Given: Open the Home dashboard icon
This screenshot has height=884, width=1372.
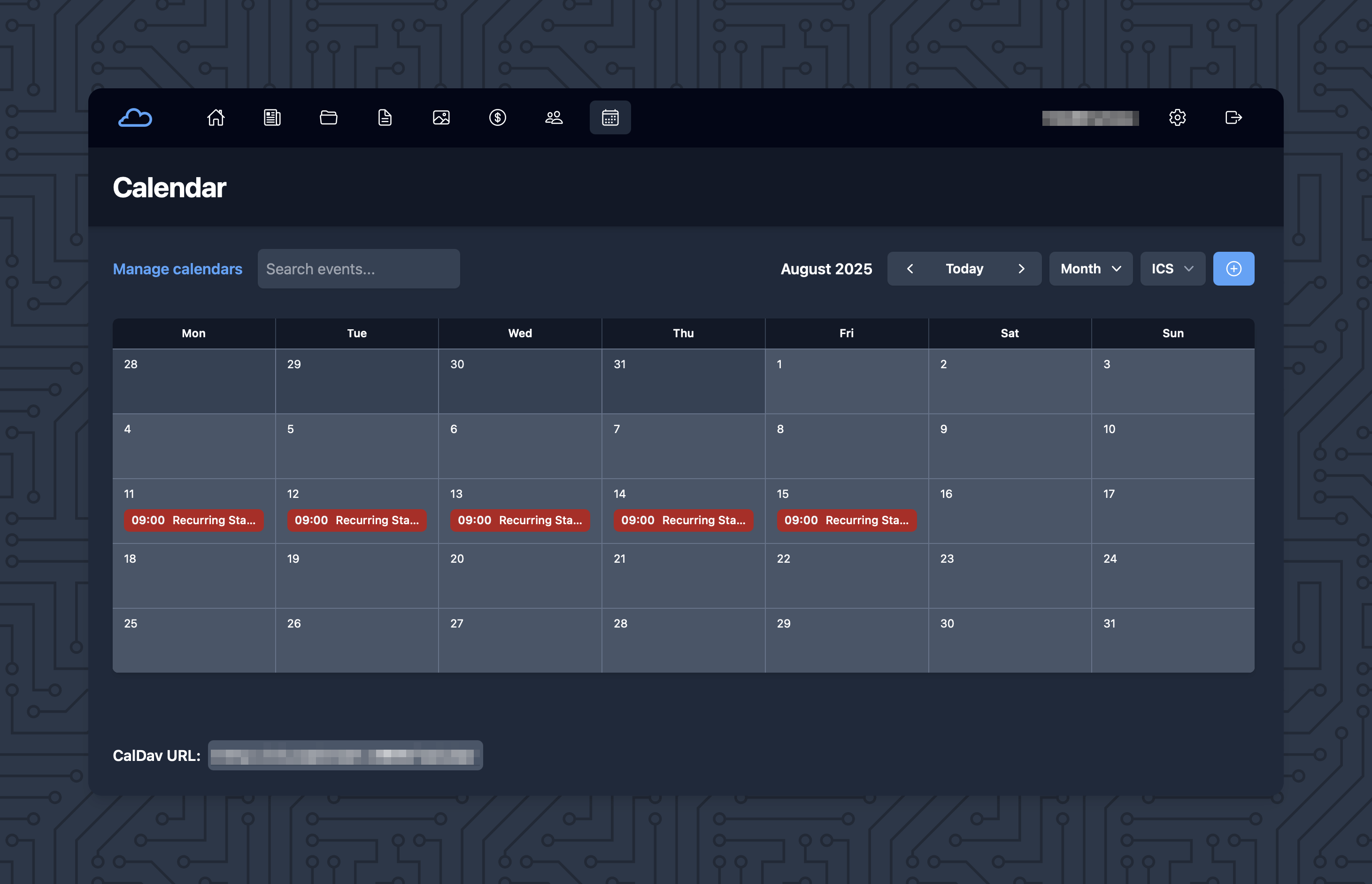Looking at the screenshot, I should pos(216,118).
